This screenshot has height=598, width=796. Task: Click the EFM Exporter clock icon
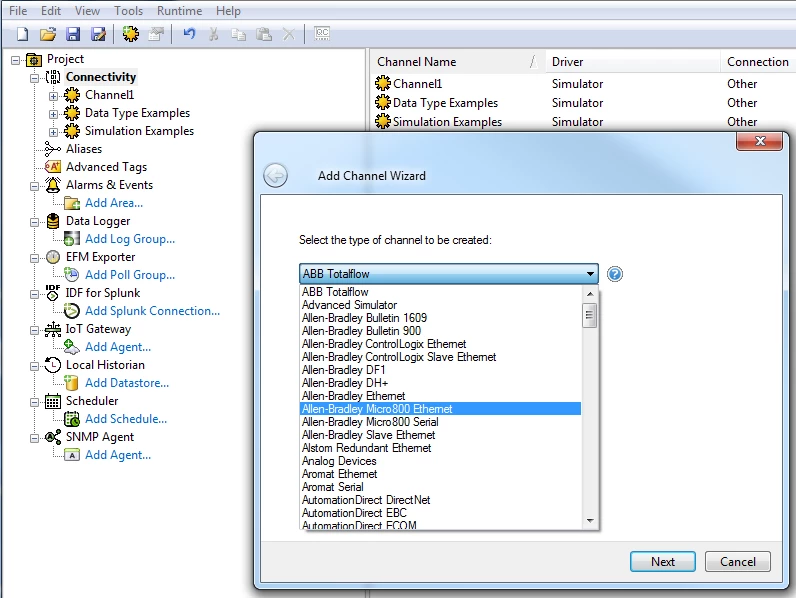coord(53,257)
